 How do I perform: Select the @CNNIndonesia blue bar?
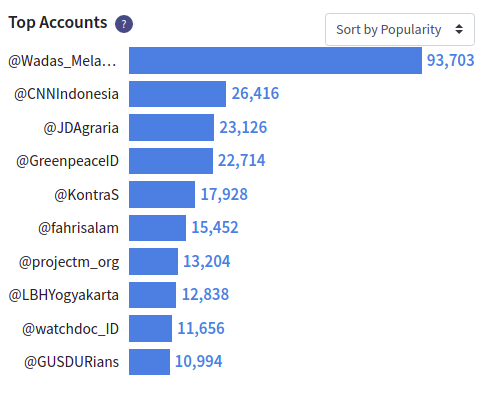click(x=177, y=94)
